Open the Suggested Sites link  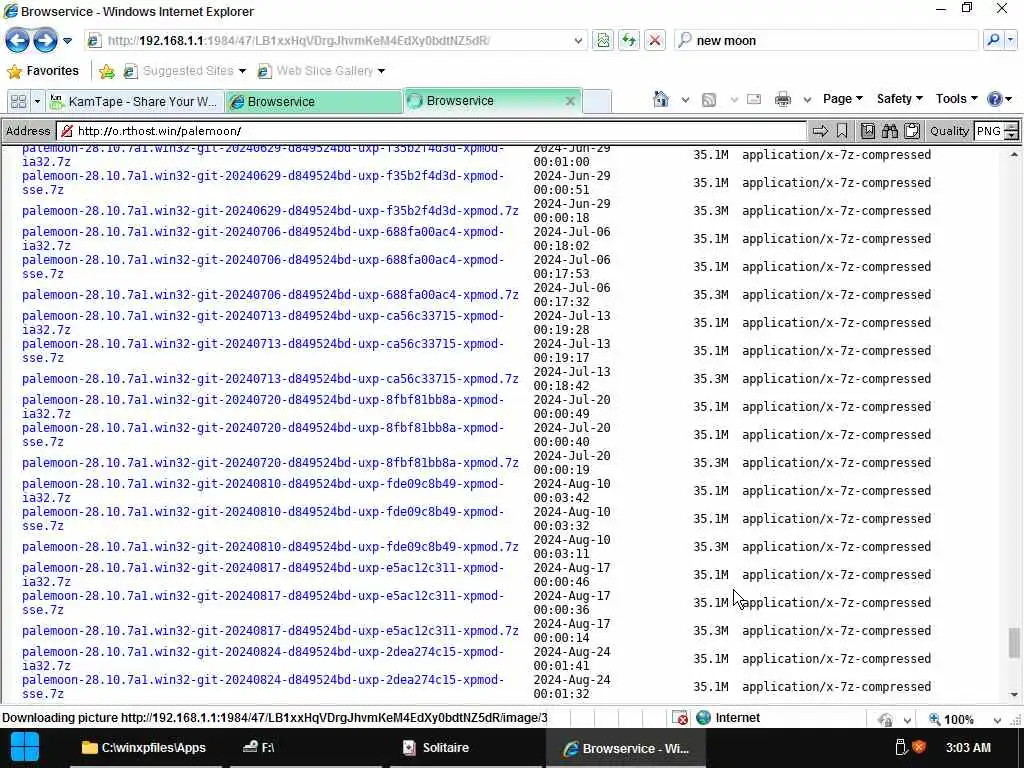[x=184, y=71]
